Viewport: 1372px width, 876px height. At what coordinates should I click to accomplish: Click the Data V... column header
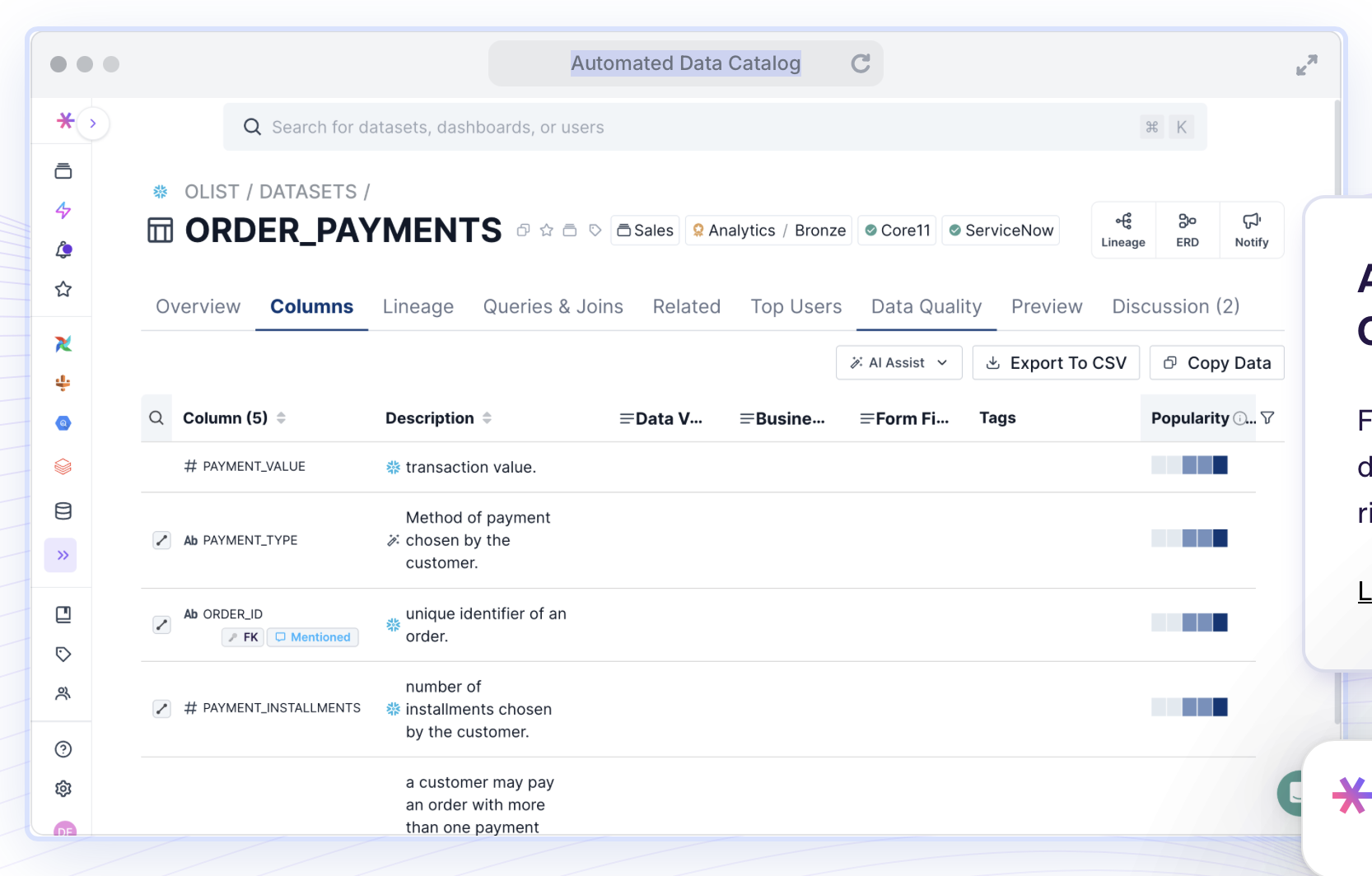point(661,418)
